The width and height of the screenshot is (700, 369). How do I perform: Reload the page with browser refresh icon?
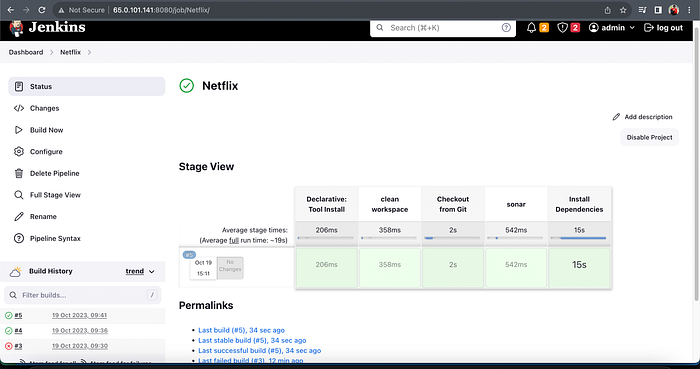(x=42, y=10)
